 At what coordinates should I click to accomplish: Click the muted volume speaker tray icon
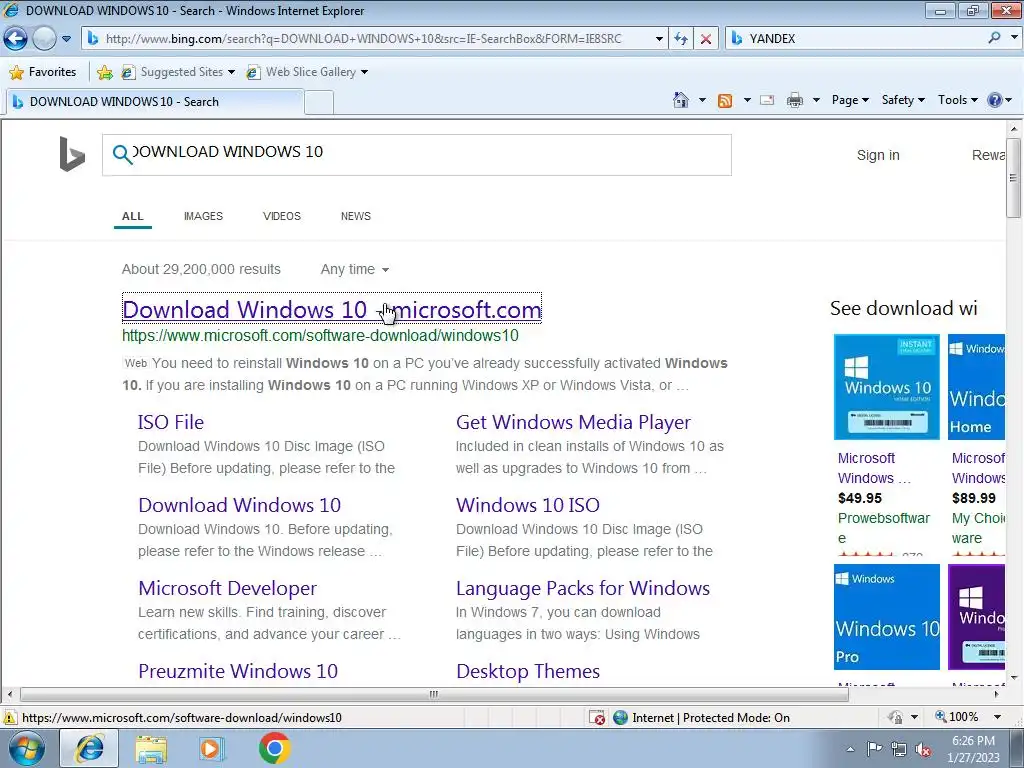[x=923, y=749]
